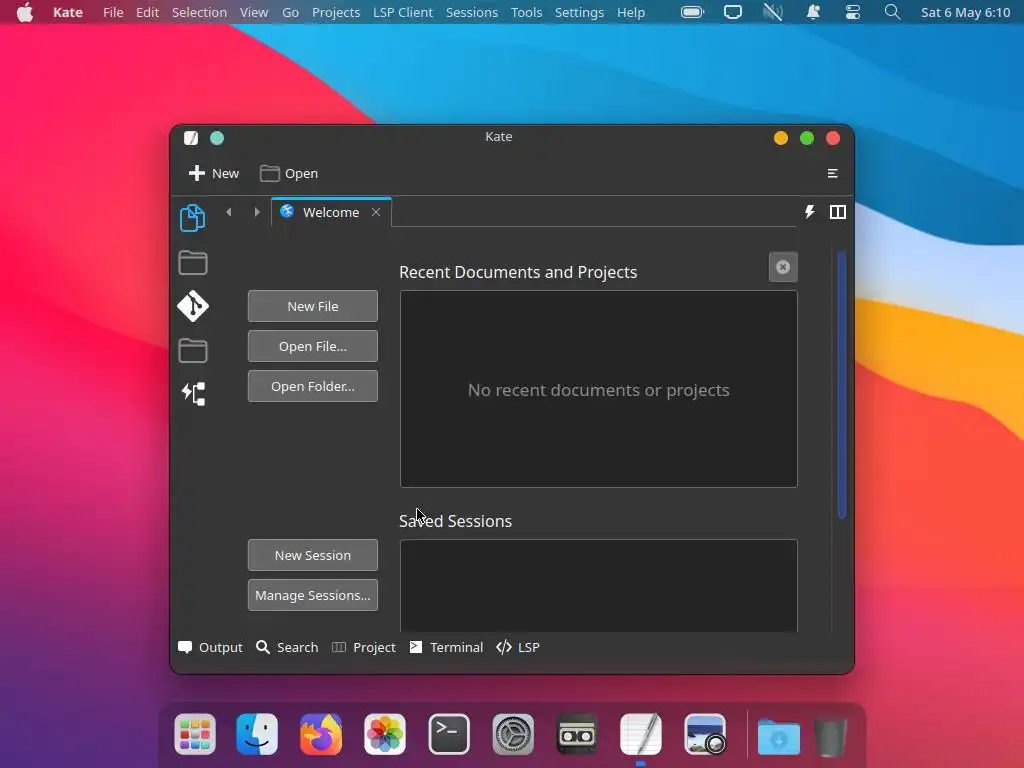This screenshot has width=1024, height=768.
Task: Show the Project bottom panel
Action: (364, 647)
